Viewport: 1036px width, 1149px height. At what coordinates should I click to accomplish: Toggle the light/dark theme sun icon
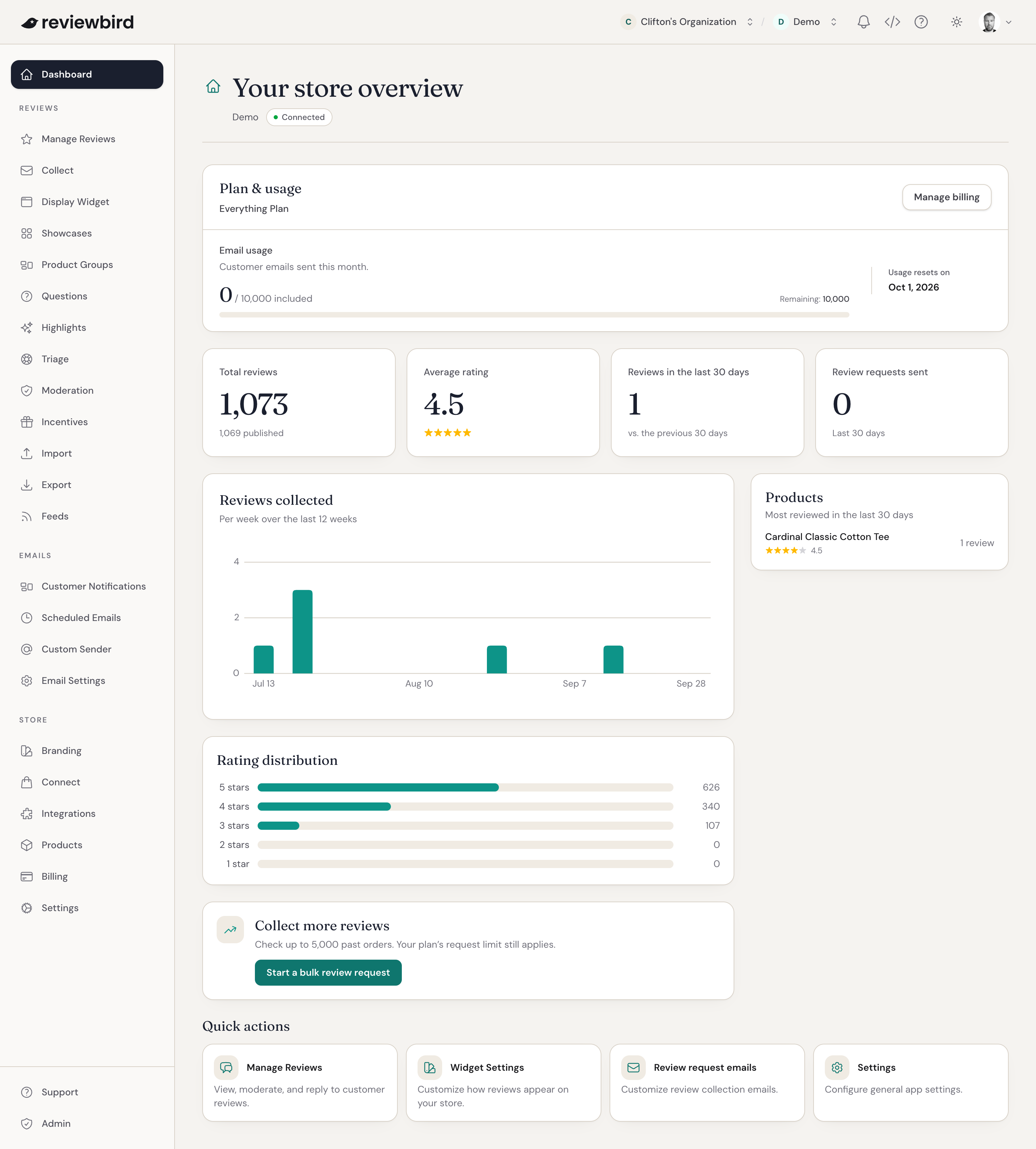pyautogui.click(x=956, y=22)
